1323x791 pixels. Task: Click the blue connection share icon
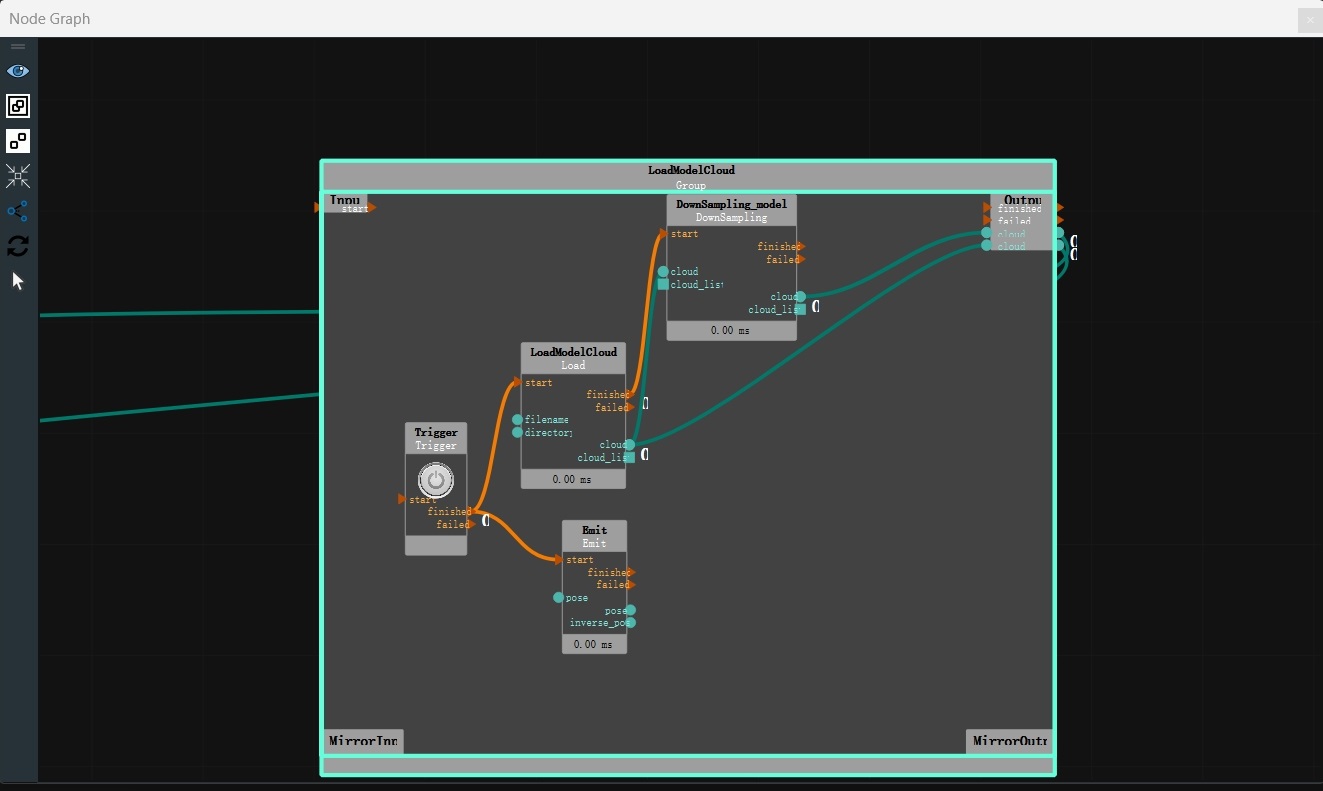coord(18,211)
